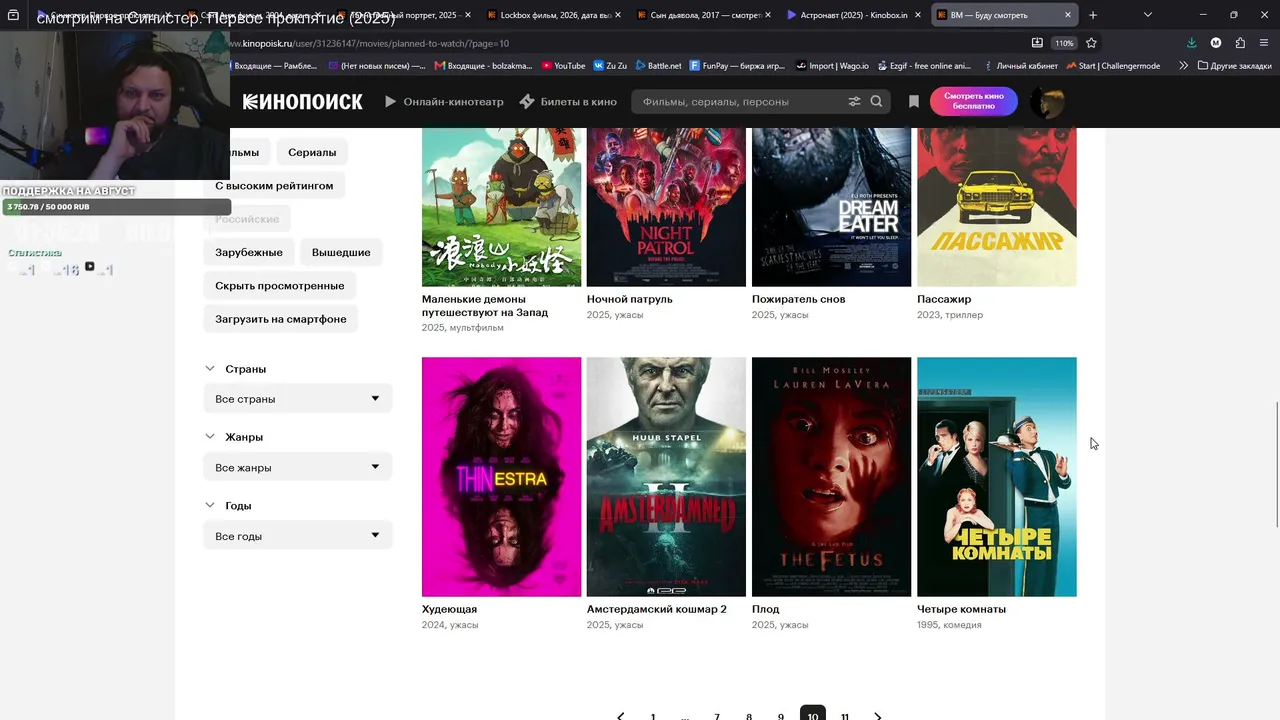Screen dimensions: 1280x720
Task: Open the Ezgif bookmark
Action: (x=923, y=66)
